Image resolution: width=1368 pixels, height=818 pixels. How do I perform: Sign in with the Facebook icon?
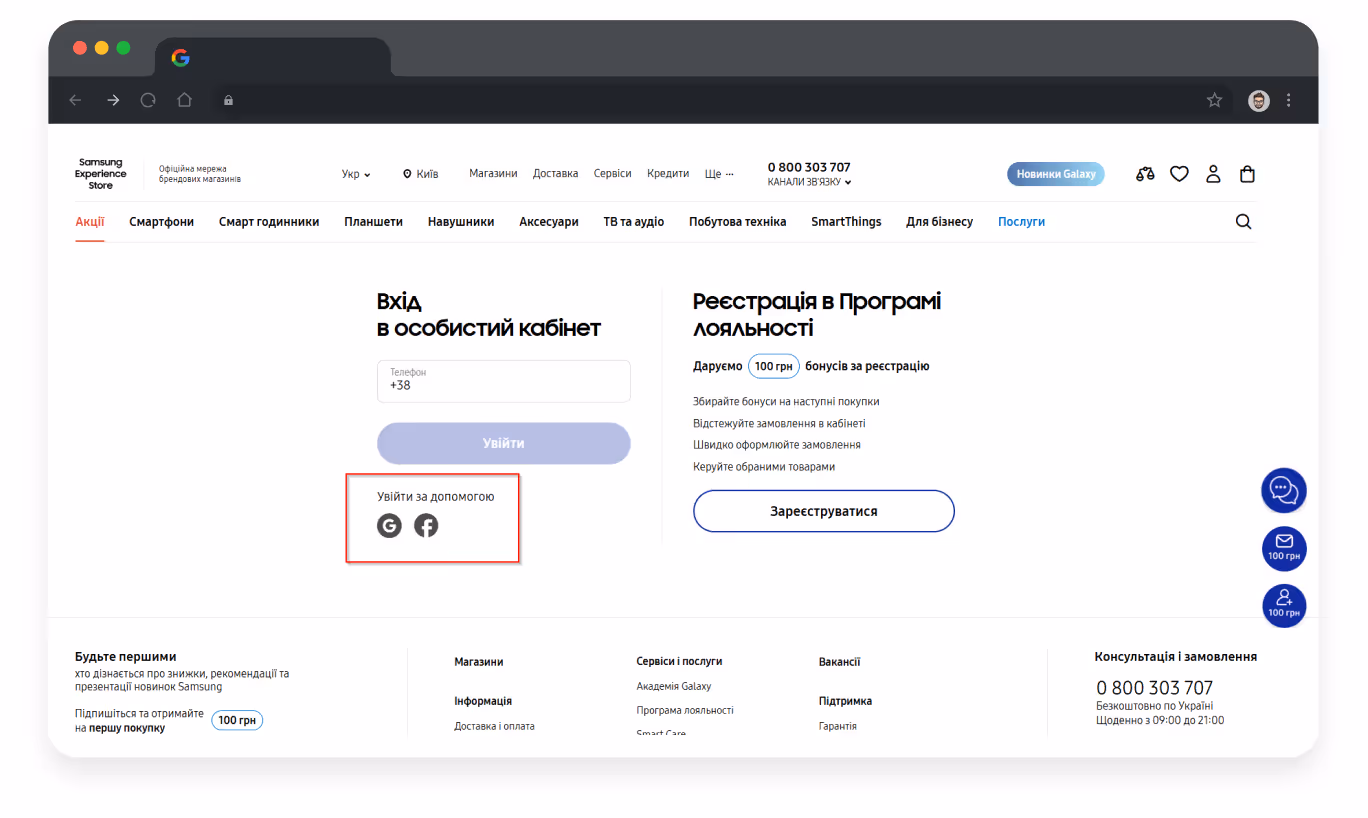pyautogui.click(x=426, y=525)
